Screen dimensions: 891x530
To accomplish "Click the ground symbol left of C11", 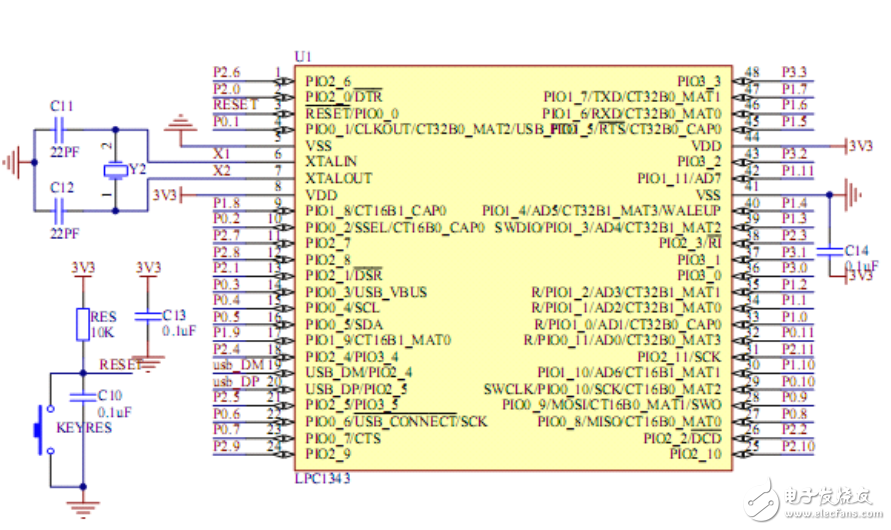I will [x=13, y=159].
